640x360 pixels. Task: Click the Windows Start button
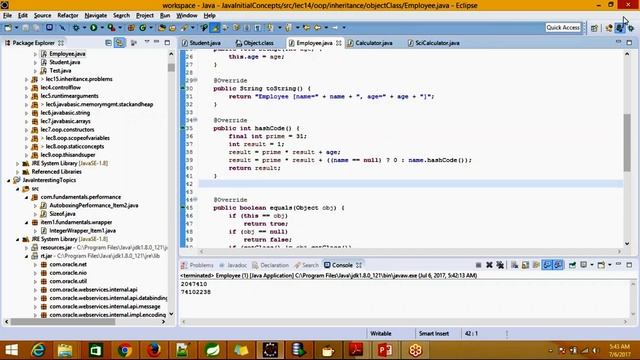point(11,350)
